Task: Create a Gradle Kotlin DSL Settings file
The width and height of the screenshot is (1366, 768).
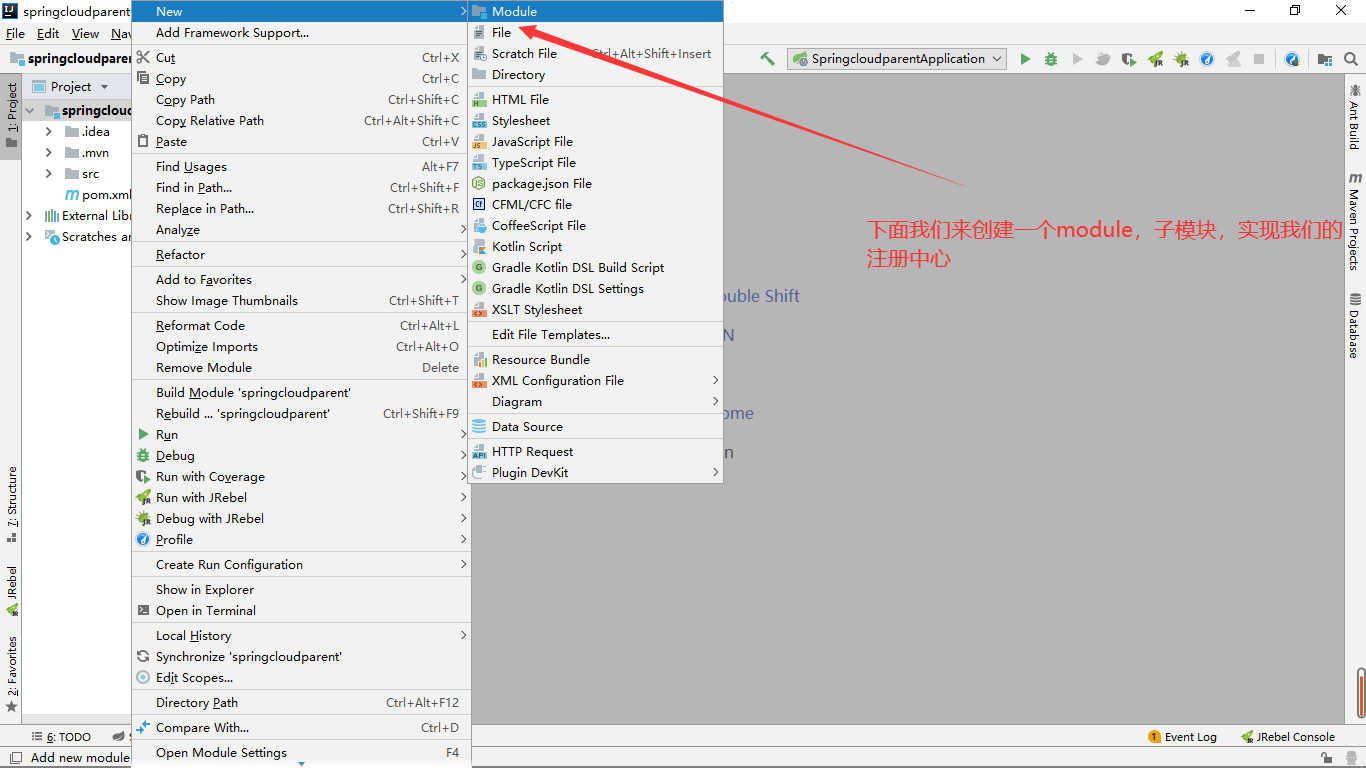Action: [595, 289]
